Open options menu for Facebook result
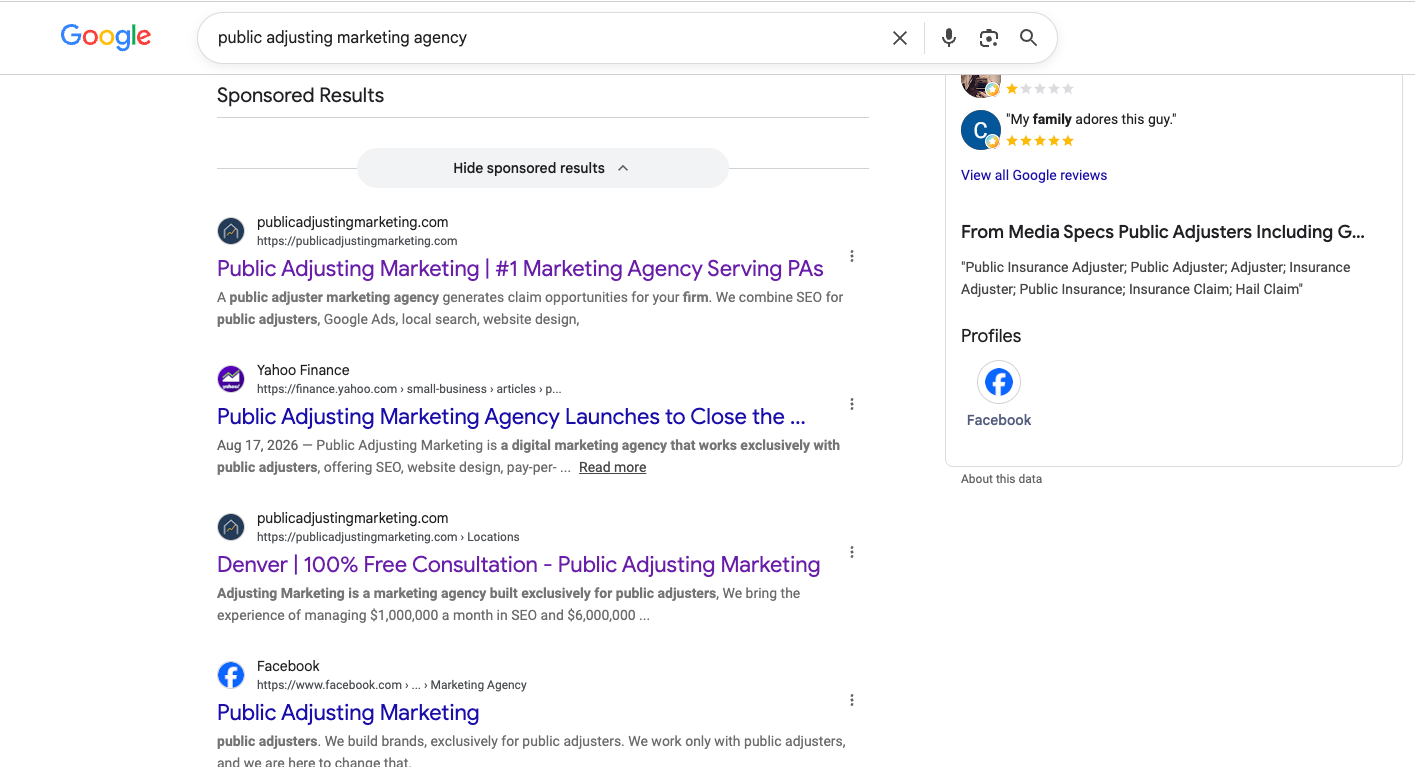 pos(852,700)
